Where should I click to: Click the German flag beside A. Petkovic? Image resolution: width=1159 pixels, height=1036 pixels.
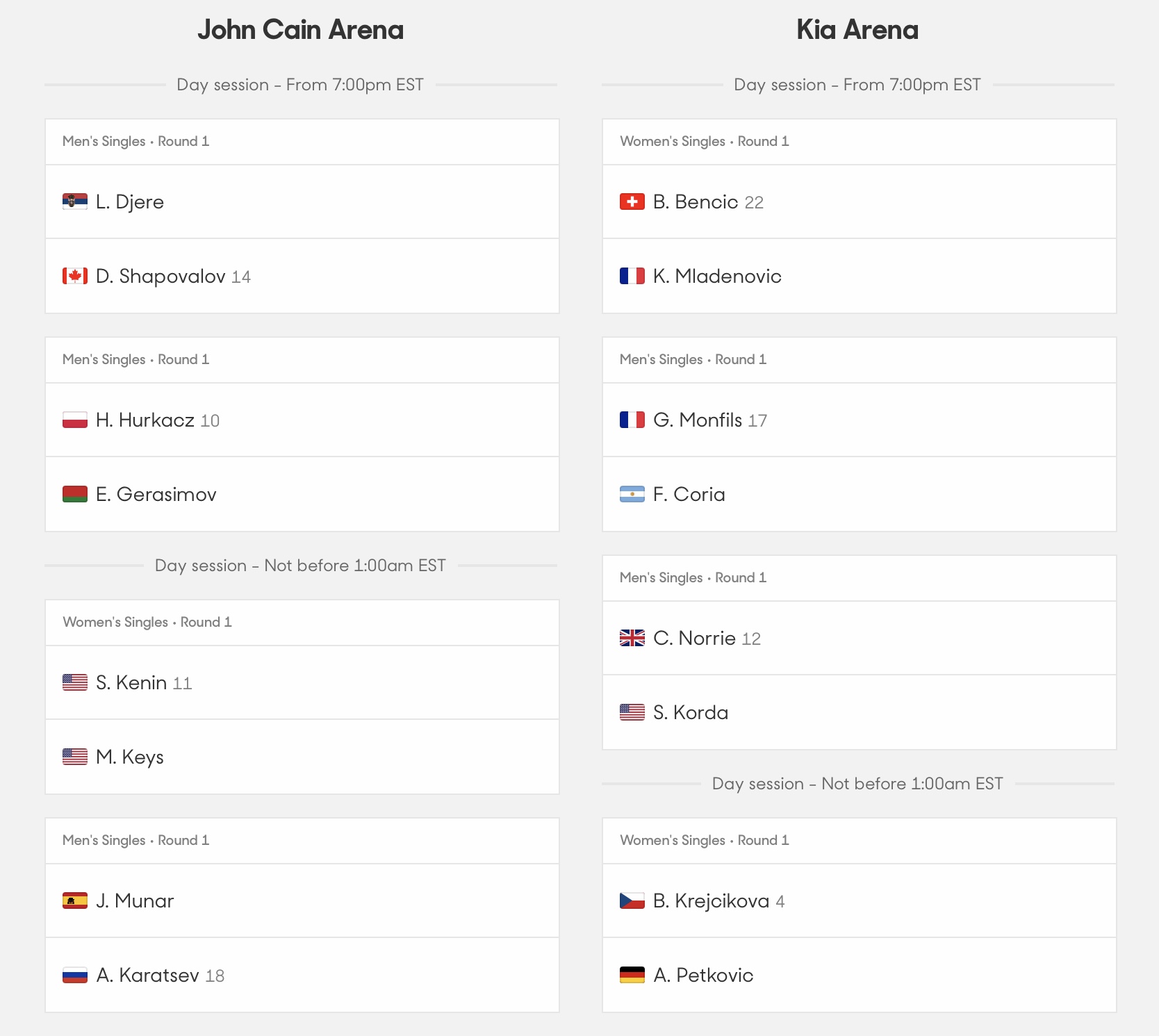632,975
